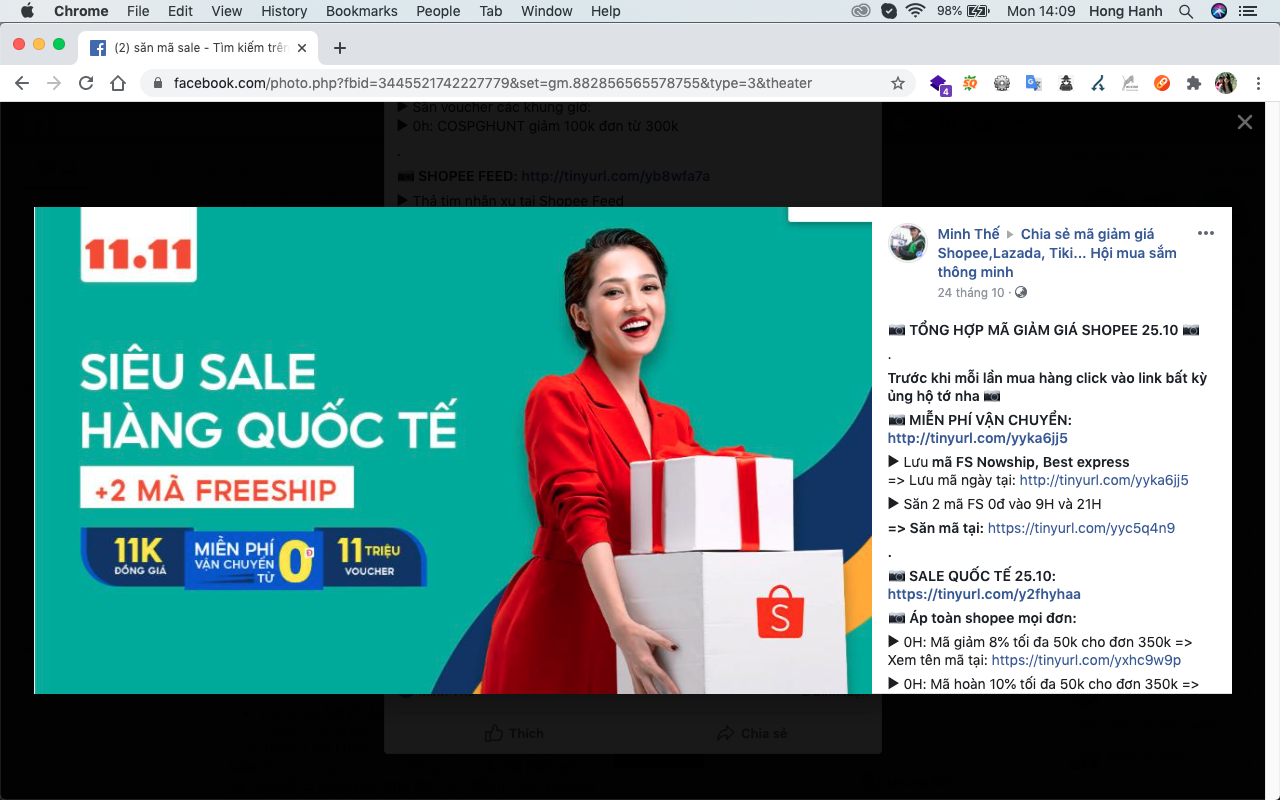Click the 'Mon 14:09' menu bar clock

(x=1041, y=11)
